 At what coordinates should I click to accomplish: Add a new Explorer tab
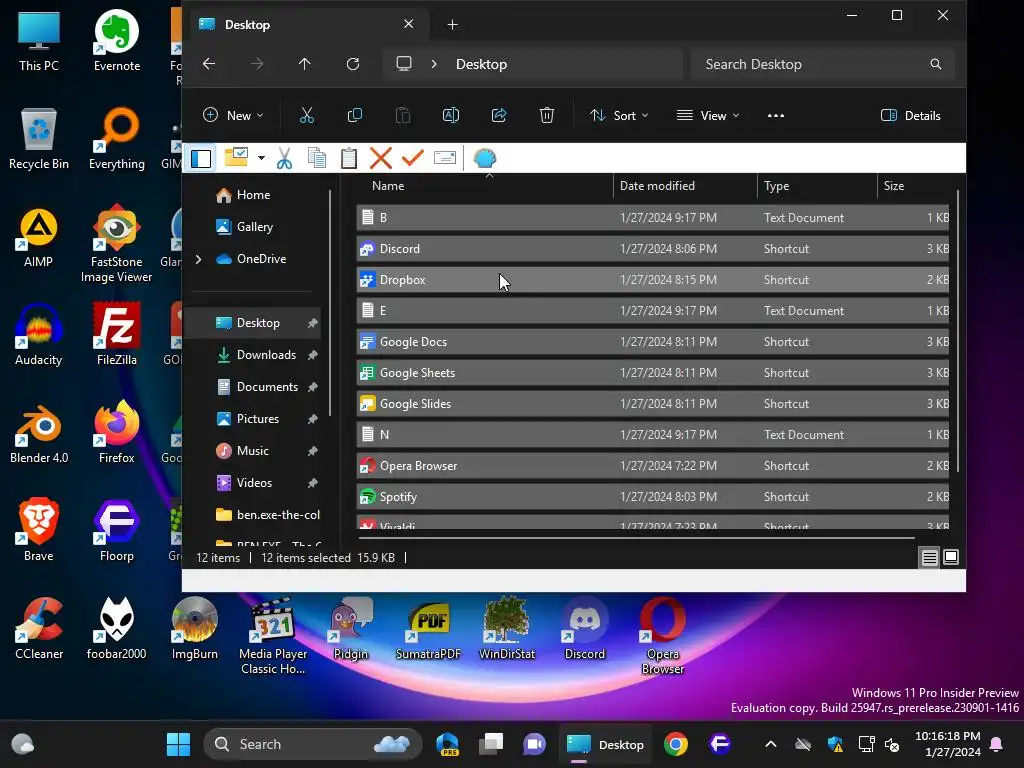click(x=453, y=25)
